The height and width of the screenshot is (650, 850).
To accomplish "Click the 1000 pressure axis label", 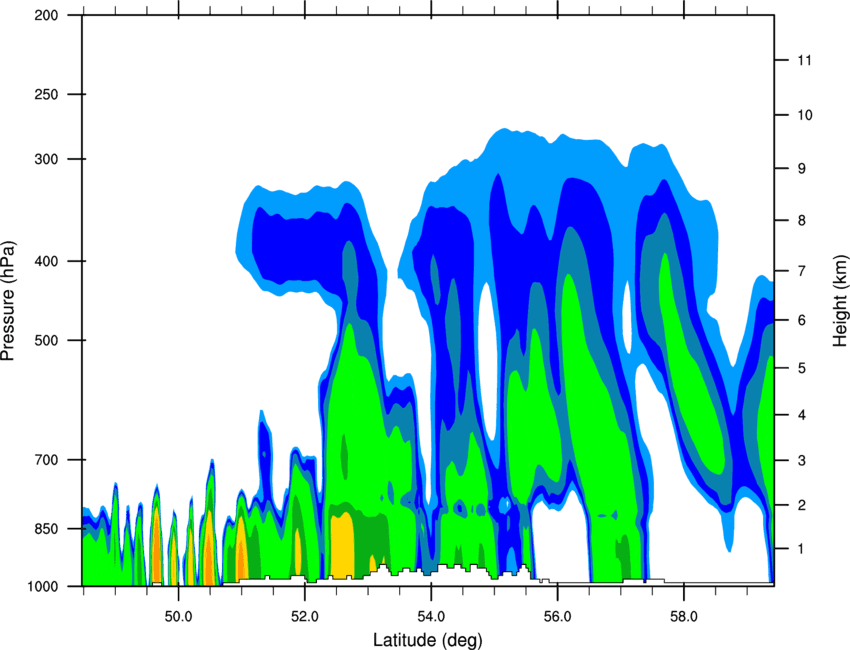I will point(43,586).
